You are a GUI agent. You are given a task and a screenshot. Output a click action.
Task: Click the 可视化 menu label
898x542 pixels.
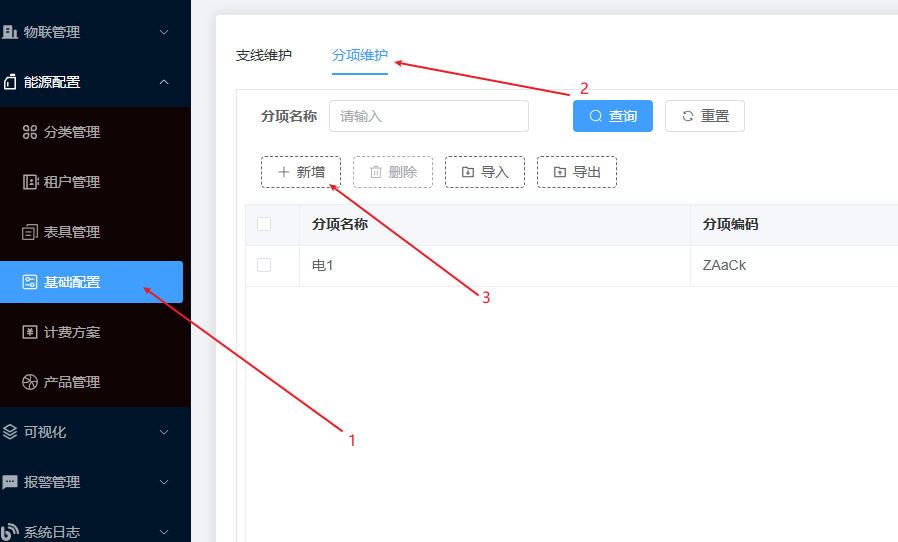(x=45, y=432)
